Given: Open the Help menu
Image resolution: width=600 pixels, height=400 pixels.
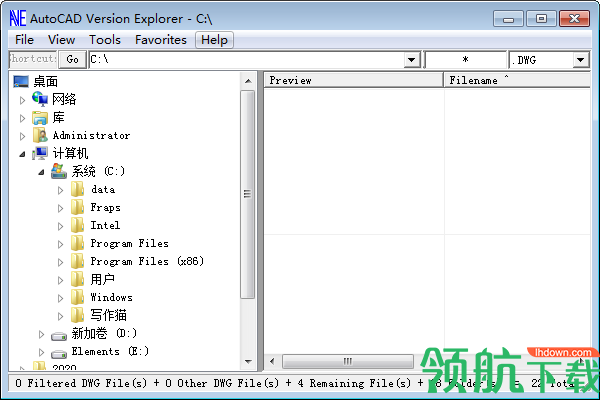Looking at the screenshot, I should (214, 40).
